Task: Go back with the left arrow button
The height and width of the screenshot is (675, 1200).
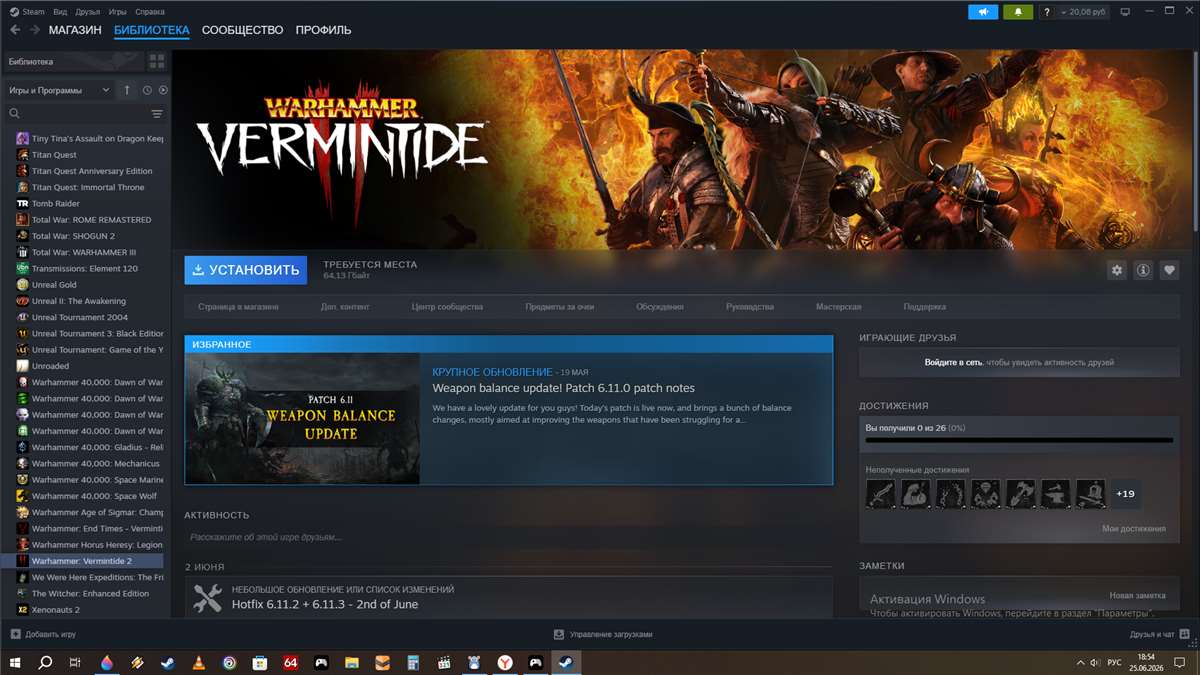Action: 15,30
